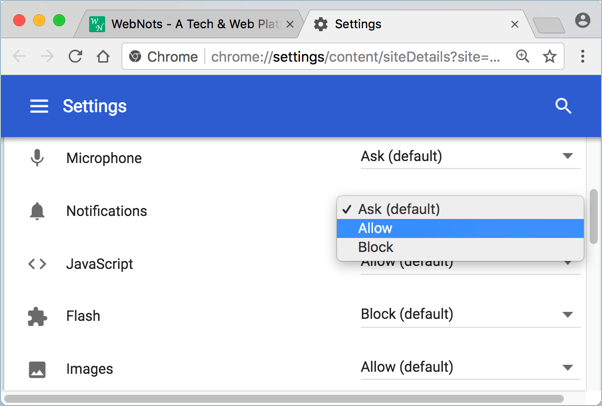The height and width of the screenshot is (406, 602).
Task: Bookmark this page with the star icon
Action: [549, 57]
